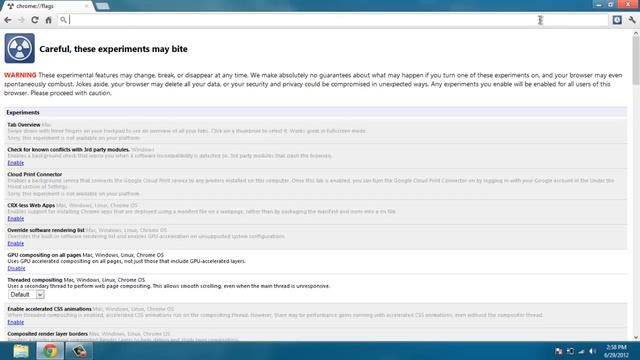Open a new tab with the tab-strip button
The image size is (640, 360).
tap(102, 6)
